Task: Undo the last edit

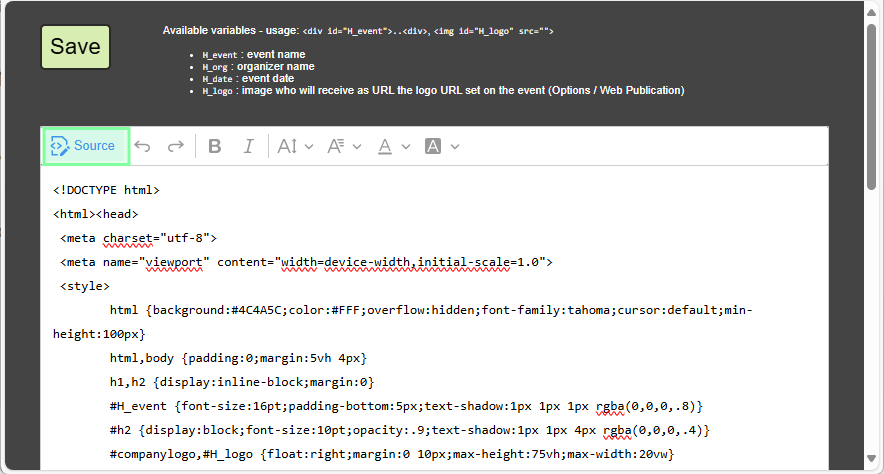Action: click(142, 146)
